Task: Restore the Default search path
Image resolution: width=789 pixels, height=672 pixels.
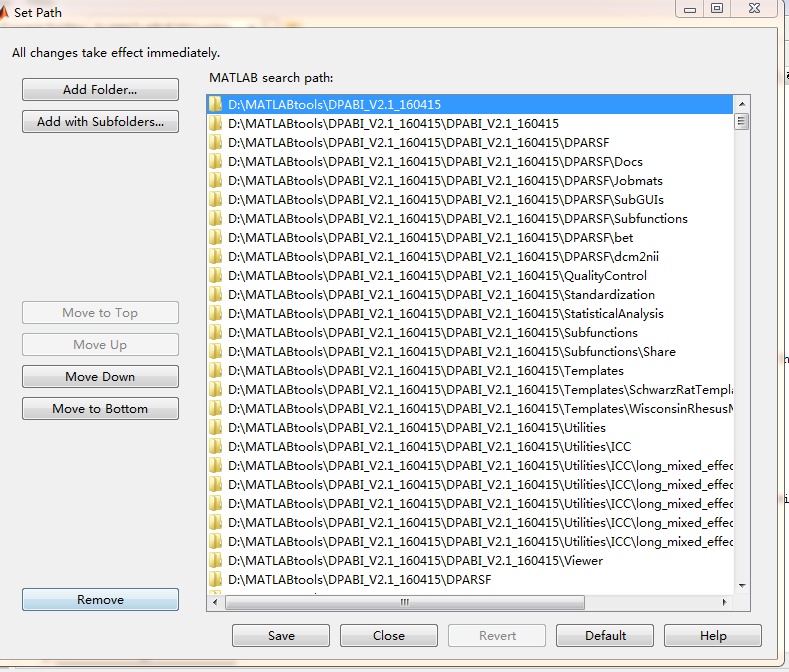Action: click(x=605, y=636)
